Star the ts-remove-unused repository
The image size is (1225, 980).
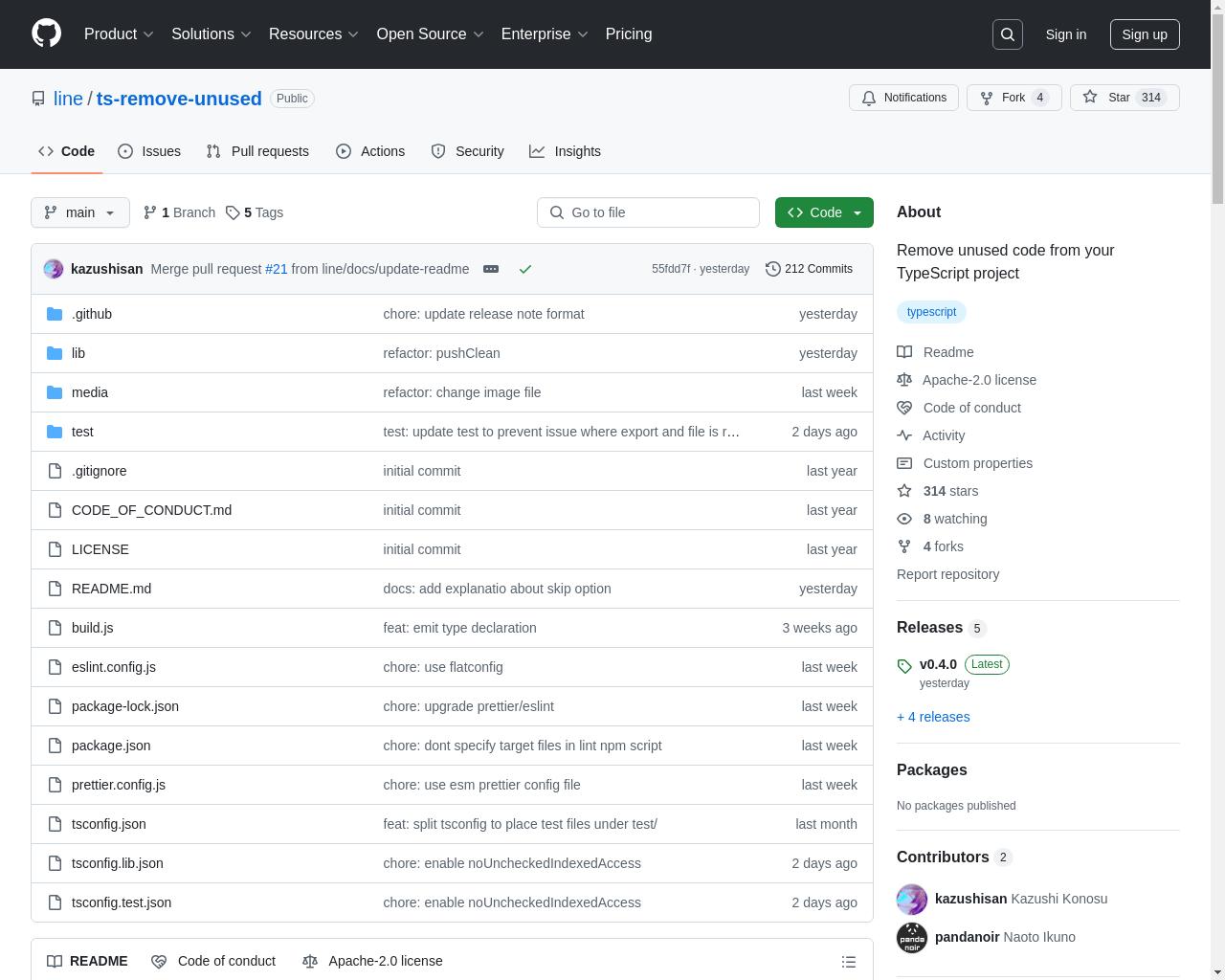1125,98
